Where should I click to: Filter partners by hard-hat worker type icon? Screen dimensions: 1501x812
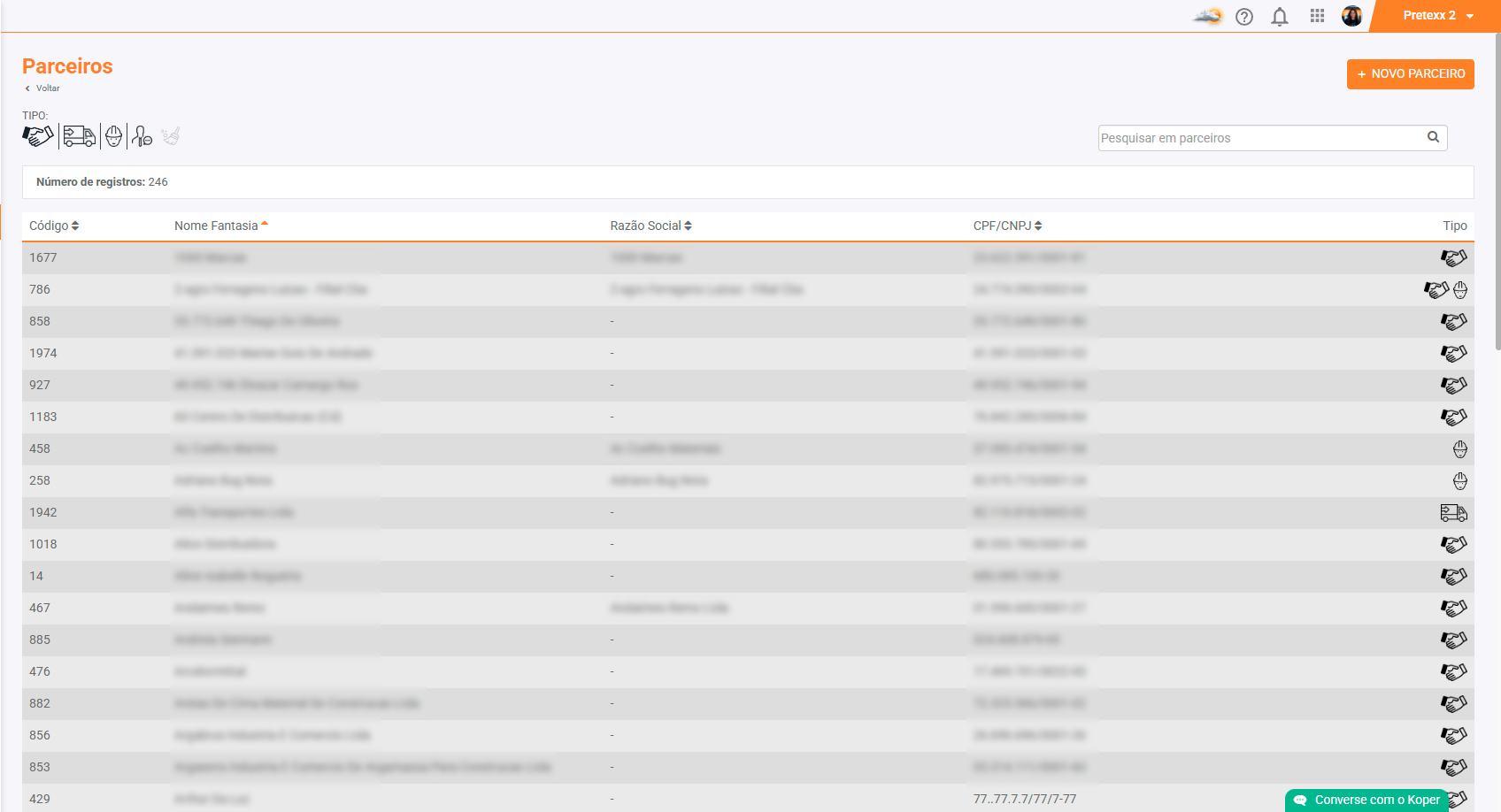point(113,136)
